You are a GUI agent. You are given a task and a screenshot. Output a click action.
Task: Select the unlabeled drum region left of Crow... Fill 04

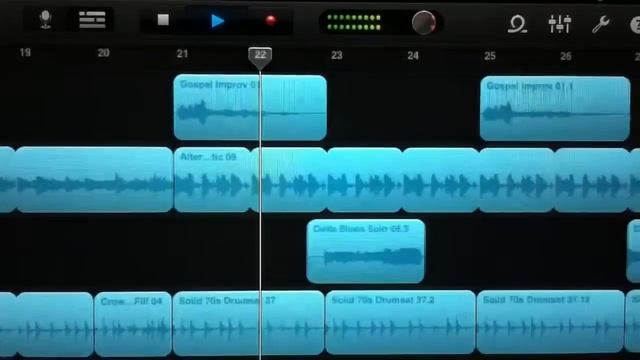pos(55,324)
